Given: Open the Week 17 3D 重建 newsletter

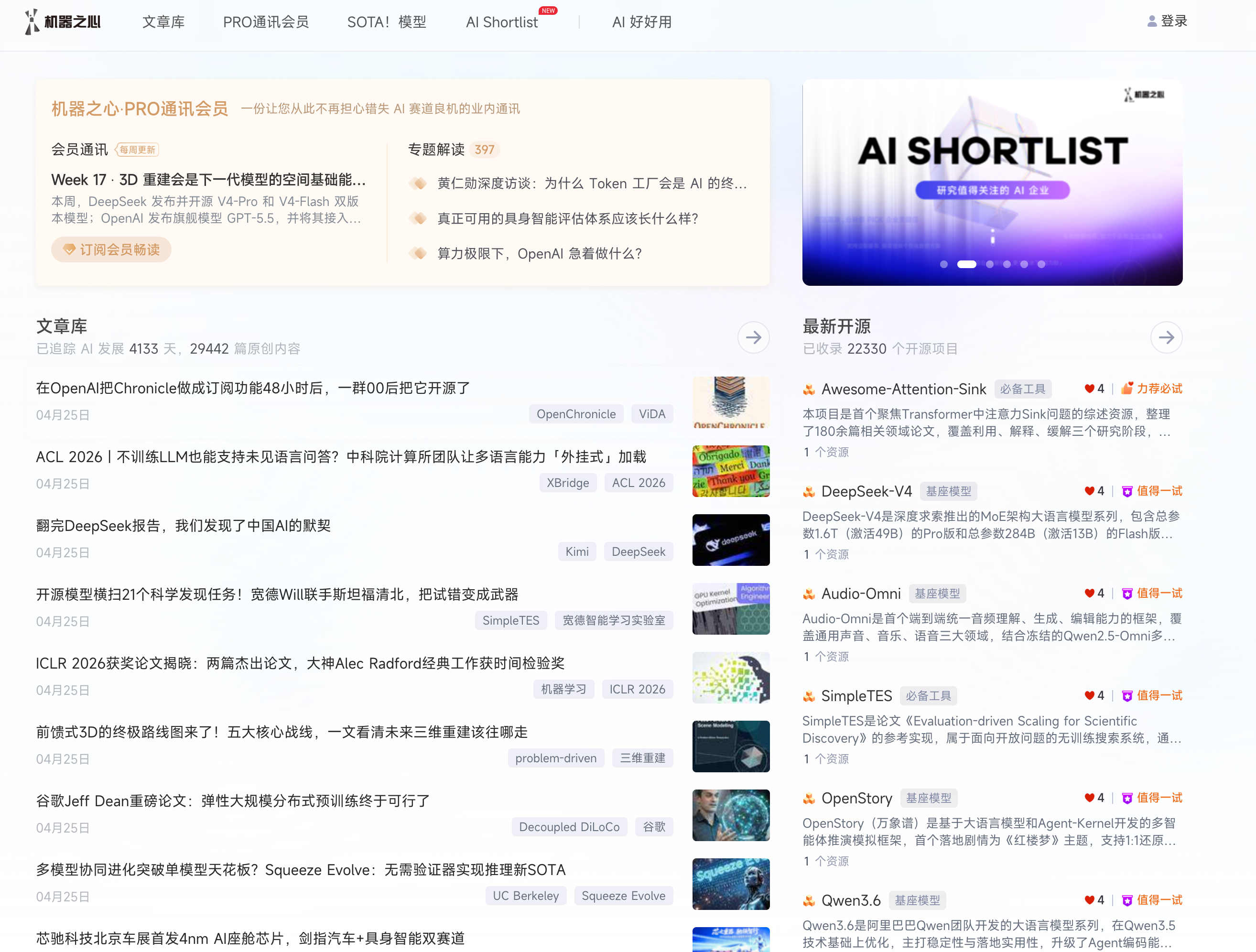Looking at the screenshot, I should coord(208,179).
